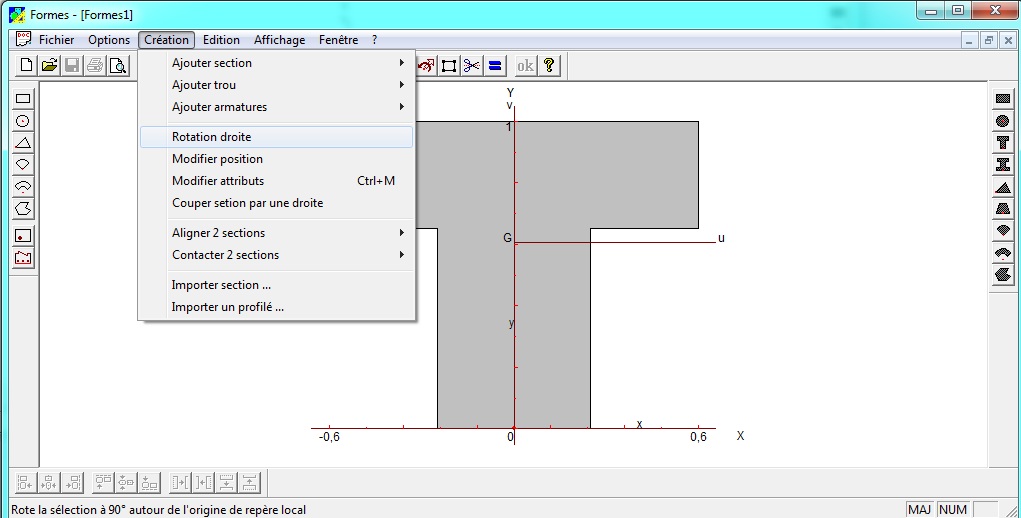Add a filled arc section

(x=1003, y=252)
